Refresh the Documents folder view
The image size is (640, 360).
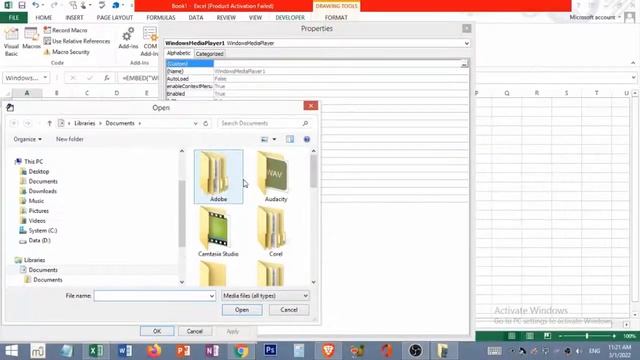click(x=206, y=123)
